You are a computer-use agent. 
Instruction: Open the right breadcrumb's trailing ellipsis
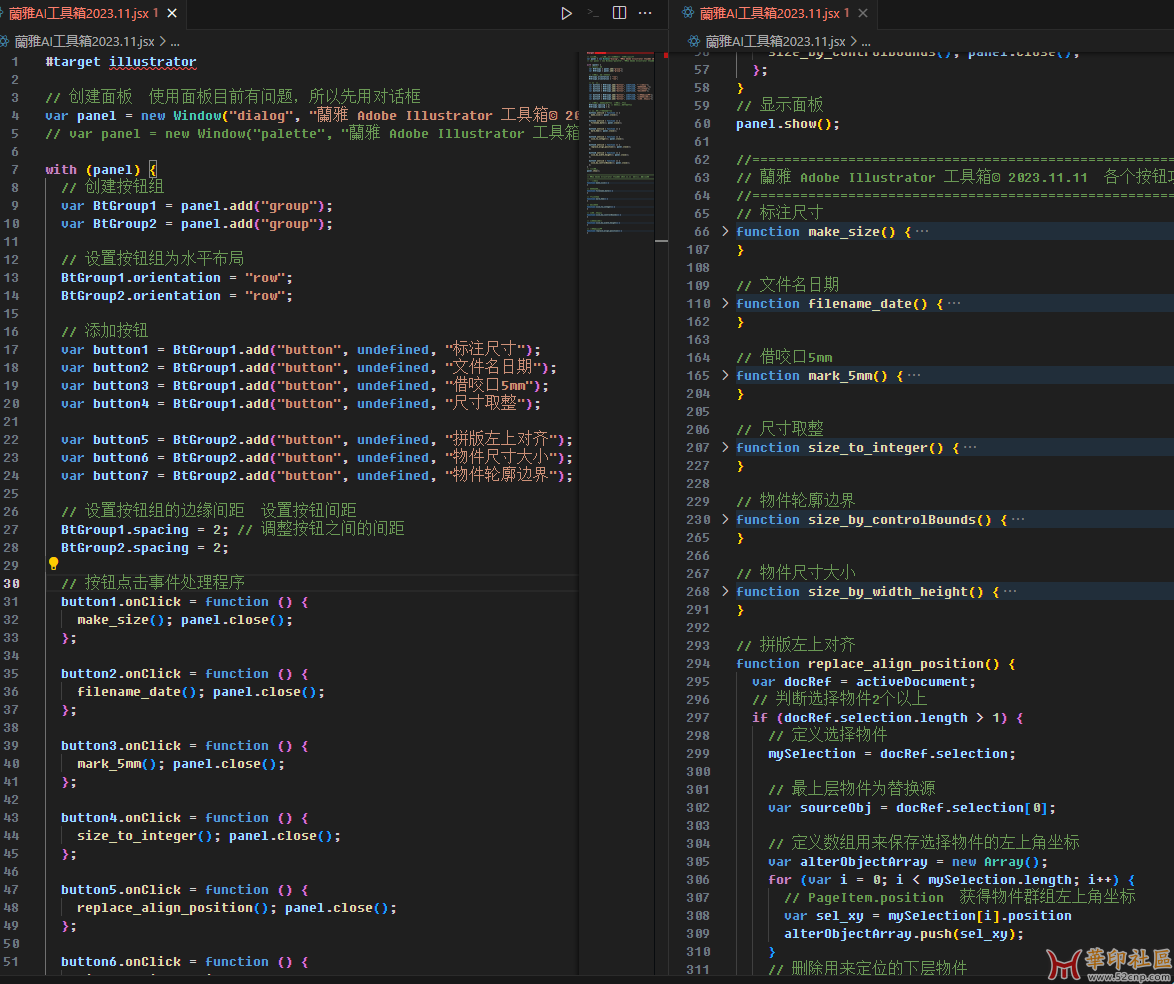[866, 42]
